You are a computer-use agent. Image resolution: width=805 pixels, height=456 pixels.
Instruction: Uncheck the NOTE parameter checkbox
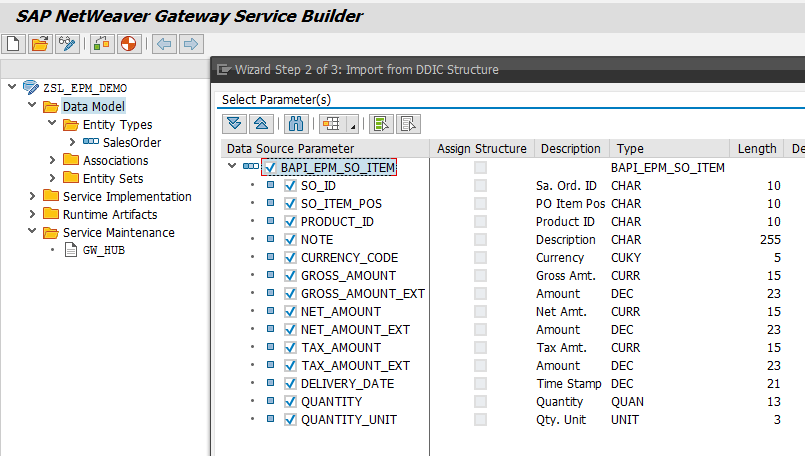(x=290, y=239)
